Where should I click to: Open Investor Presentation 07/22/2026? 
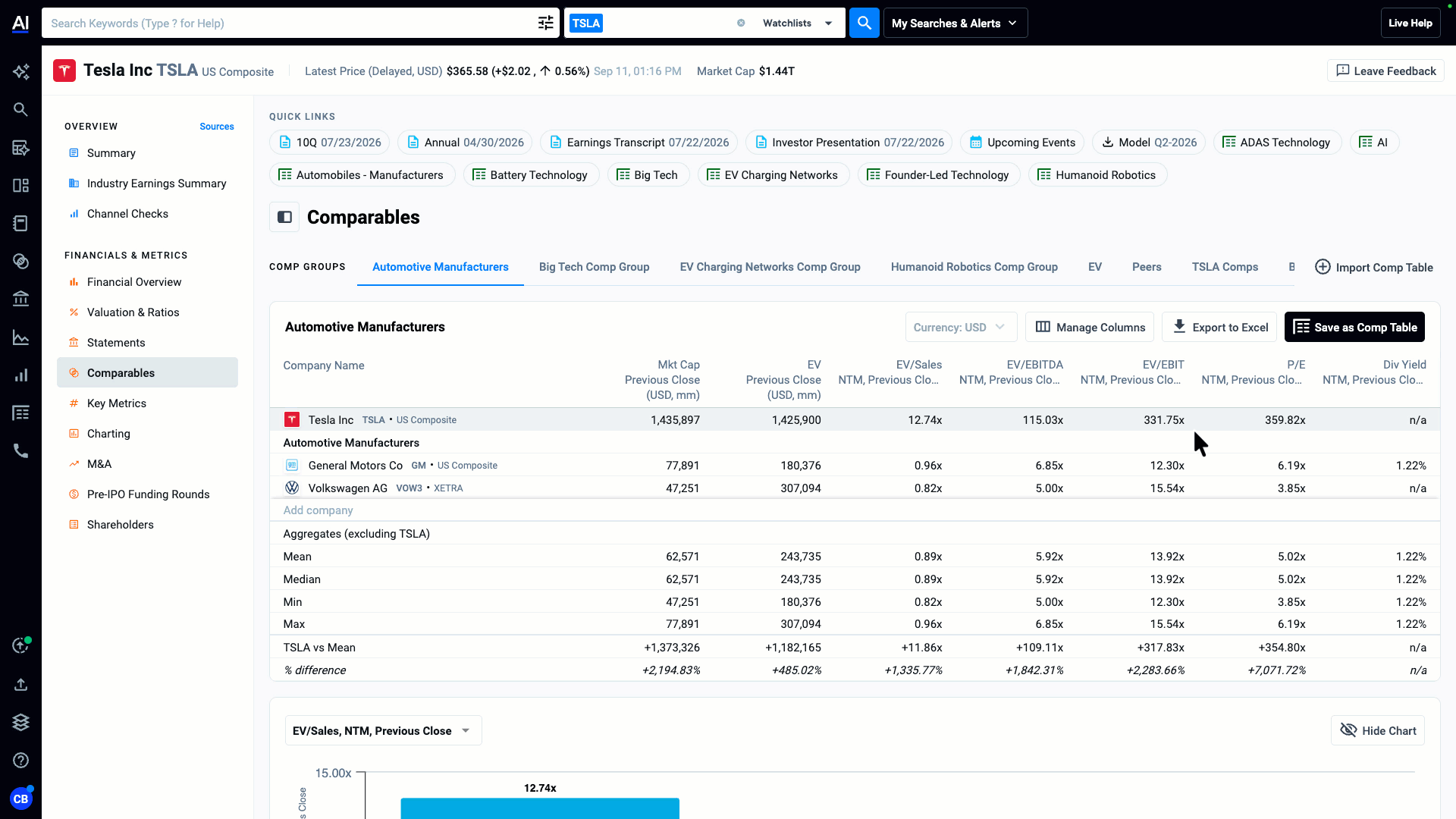pyautogui.click(x=849, y=143)
